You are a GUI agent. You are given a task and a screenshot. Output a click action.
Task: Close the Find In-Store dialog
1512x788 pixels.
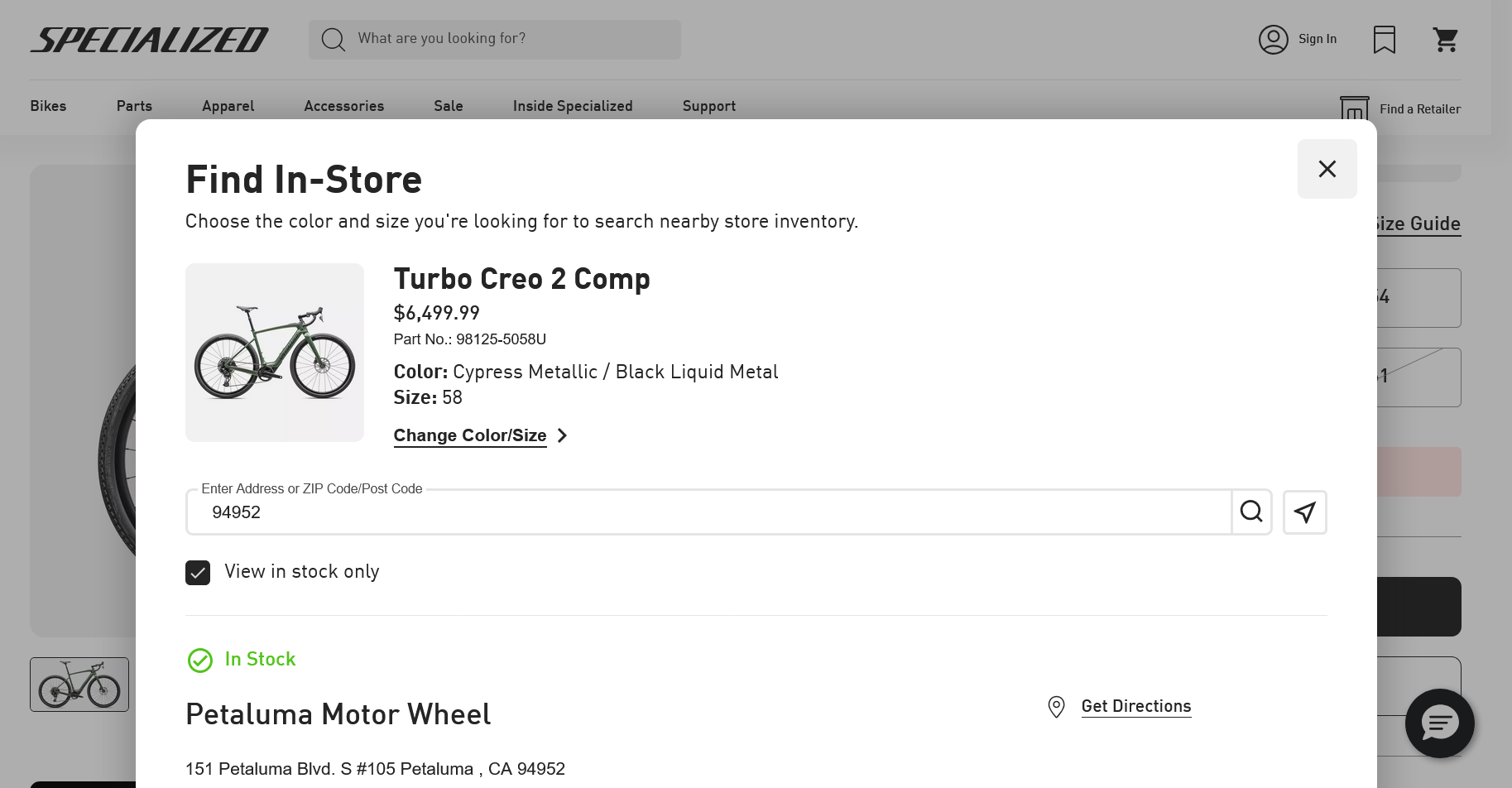click(1327, 169)
